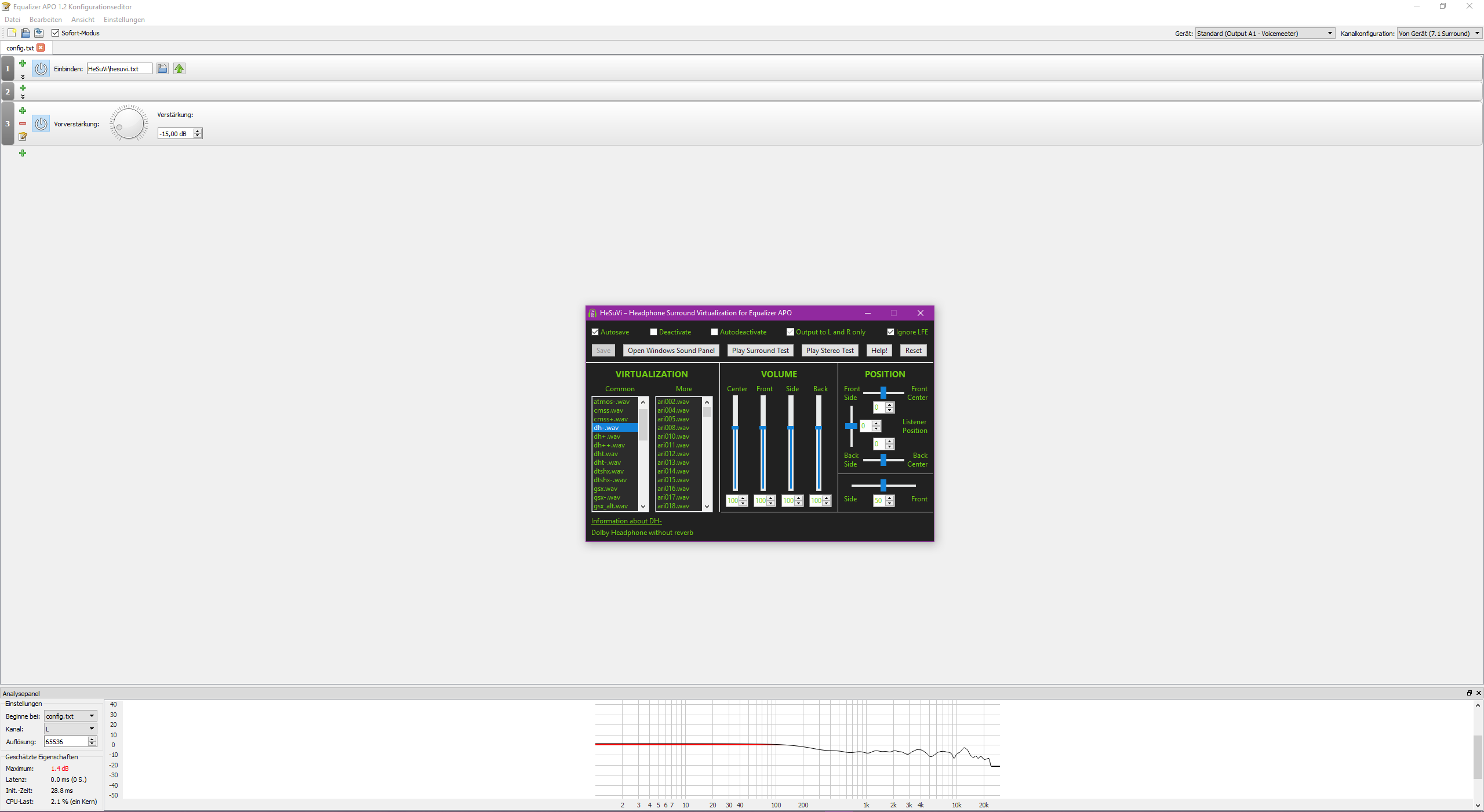Uncheck the Sofort-Modus checkbox
Image resolution: width=1484 pixels, height=812 pixels.
(x=56, y=33)
